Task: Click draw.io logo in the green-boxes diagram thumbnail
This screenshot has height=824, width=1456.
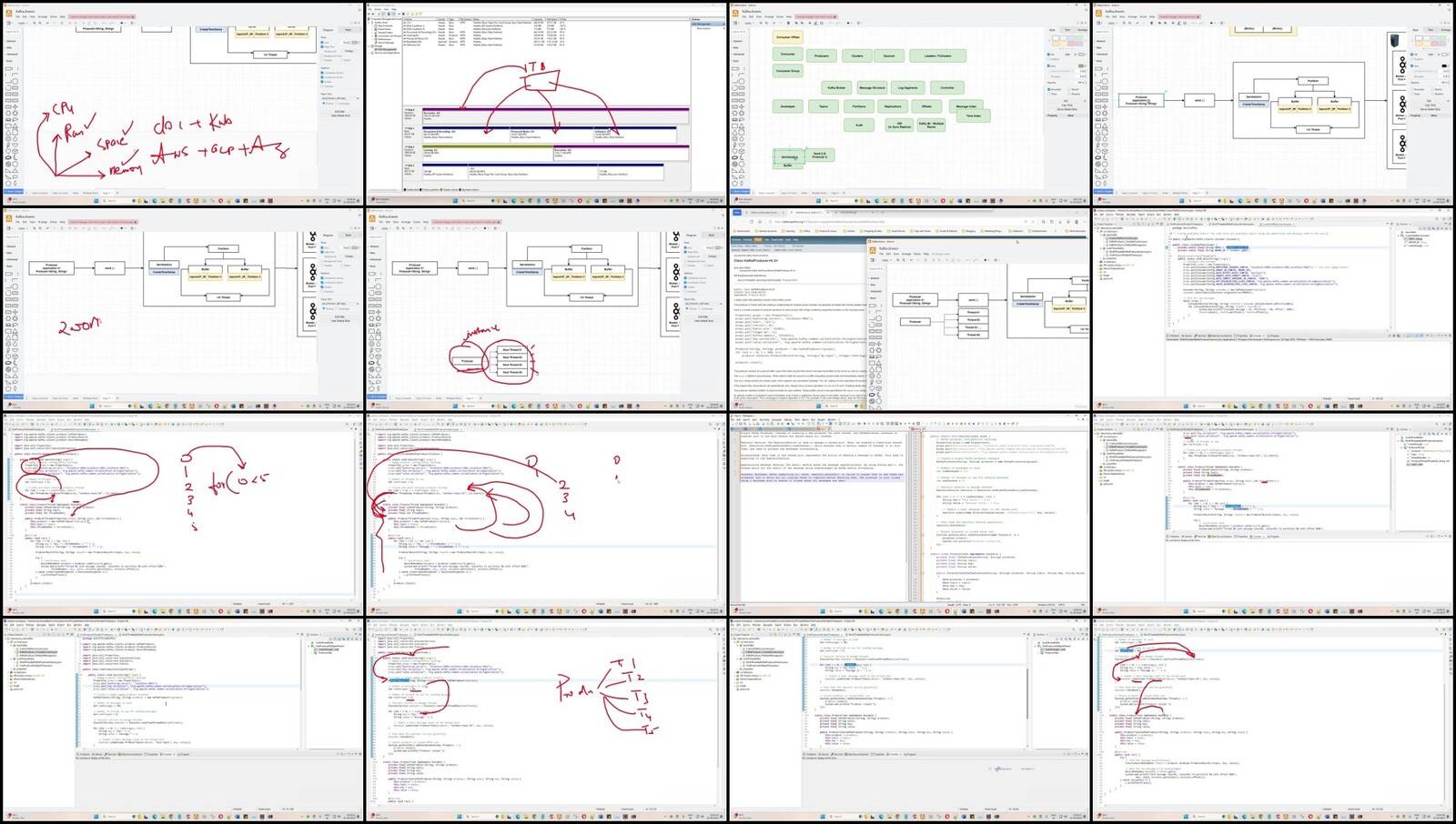Action: pos(737,12)
